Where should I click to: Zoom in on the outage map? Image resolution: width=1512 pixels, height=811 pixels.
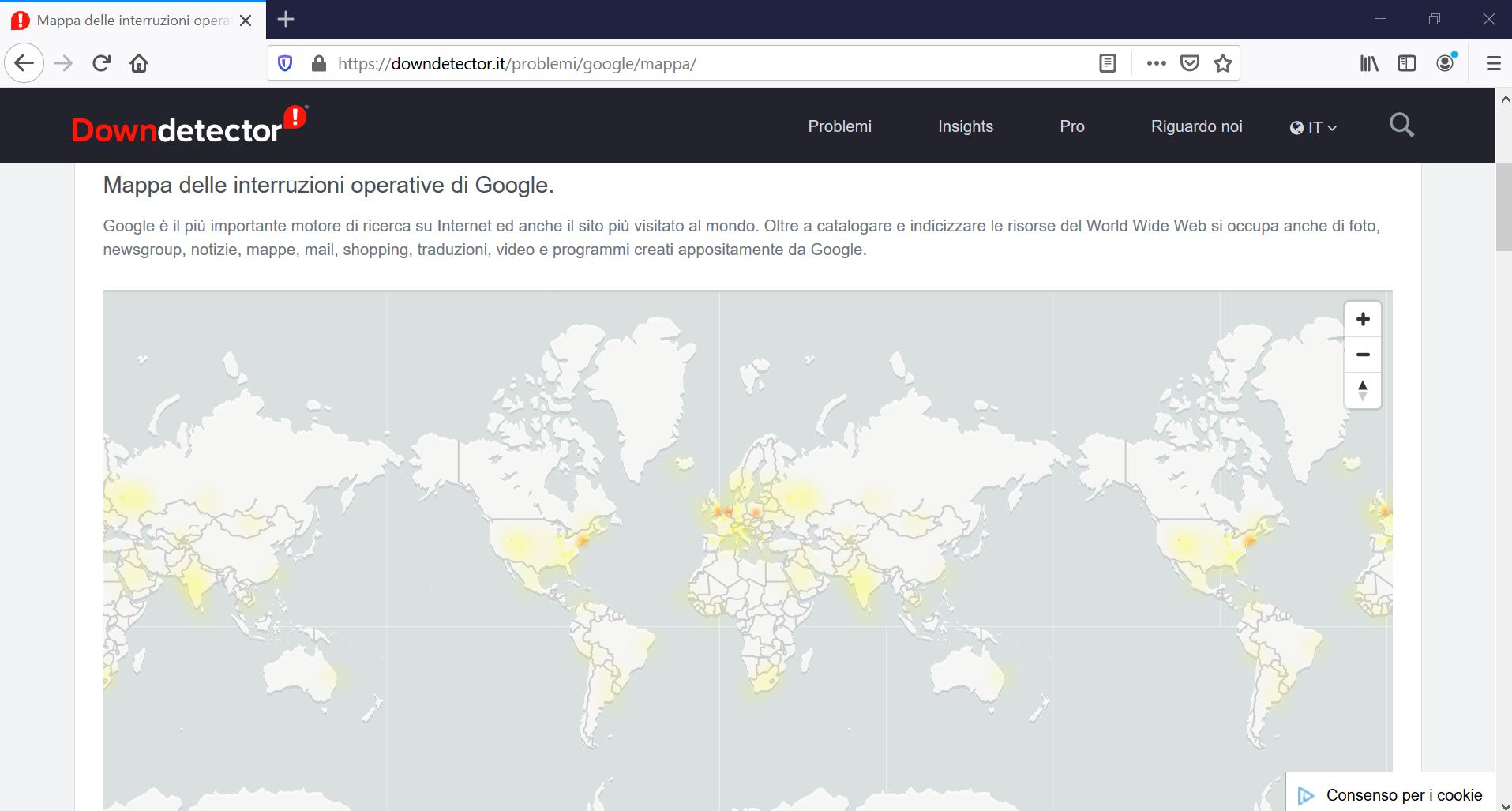(x=1363, y=319)
